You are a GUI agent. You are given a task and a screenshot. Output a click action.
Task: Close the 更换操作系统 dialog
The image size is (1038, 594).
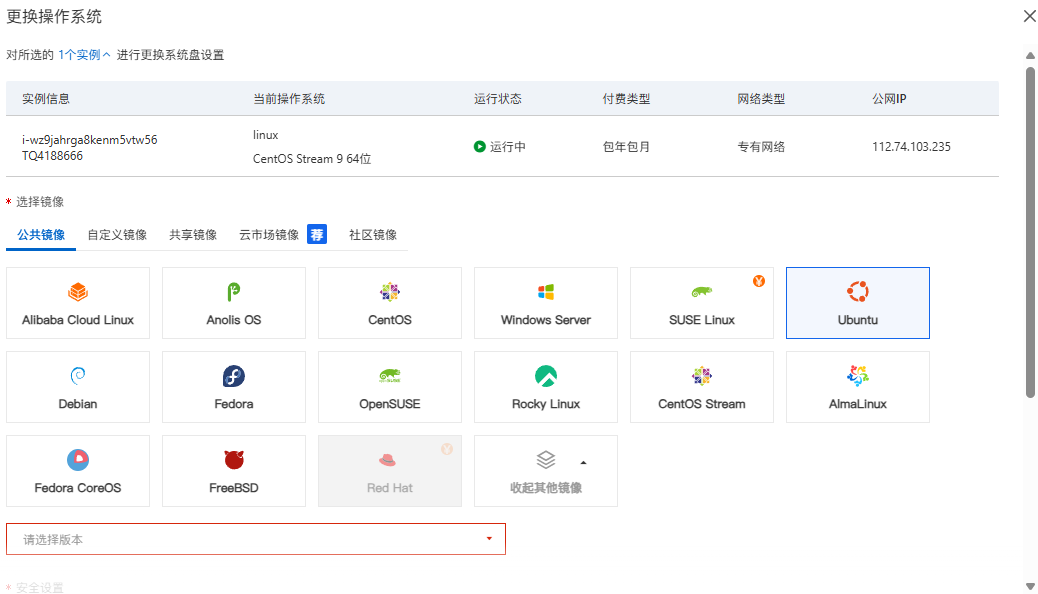point(1029,17)
